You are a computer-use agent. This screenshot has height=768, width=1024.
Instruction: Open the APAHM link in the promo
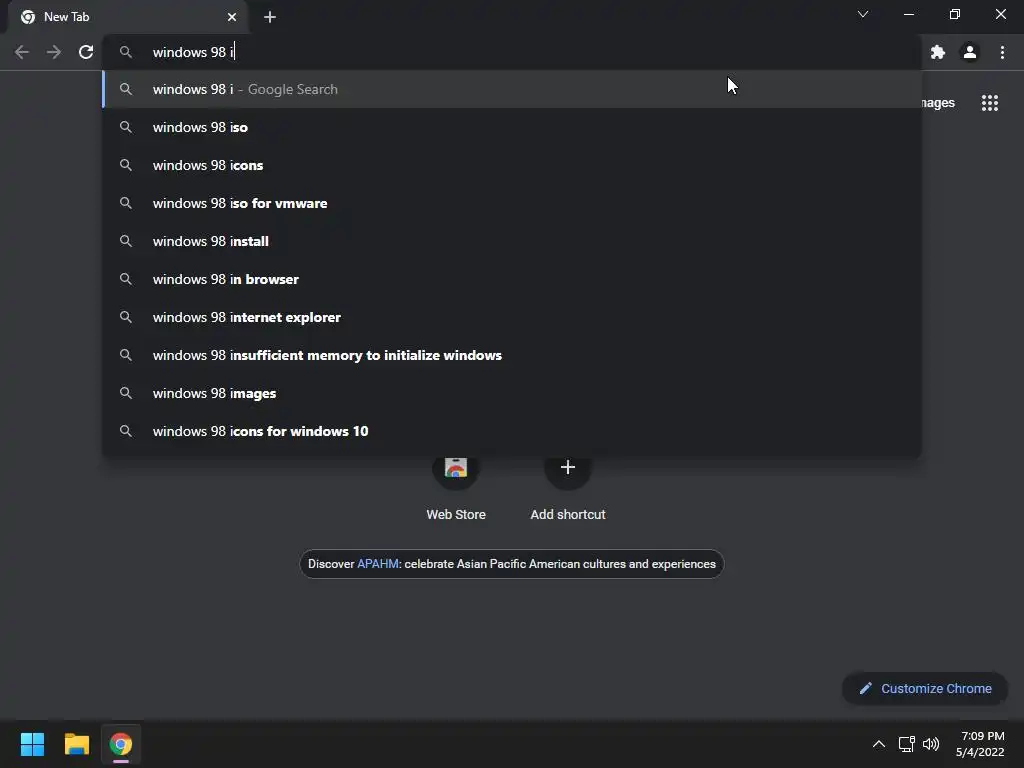(377, 564)
